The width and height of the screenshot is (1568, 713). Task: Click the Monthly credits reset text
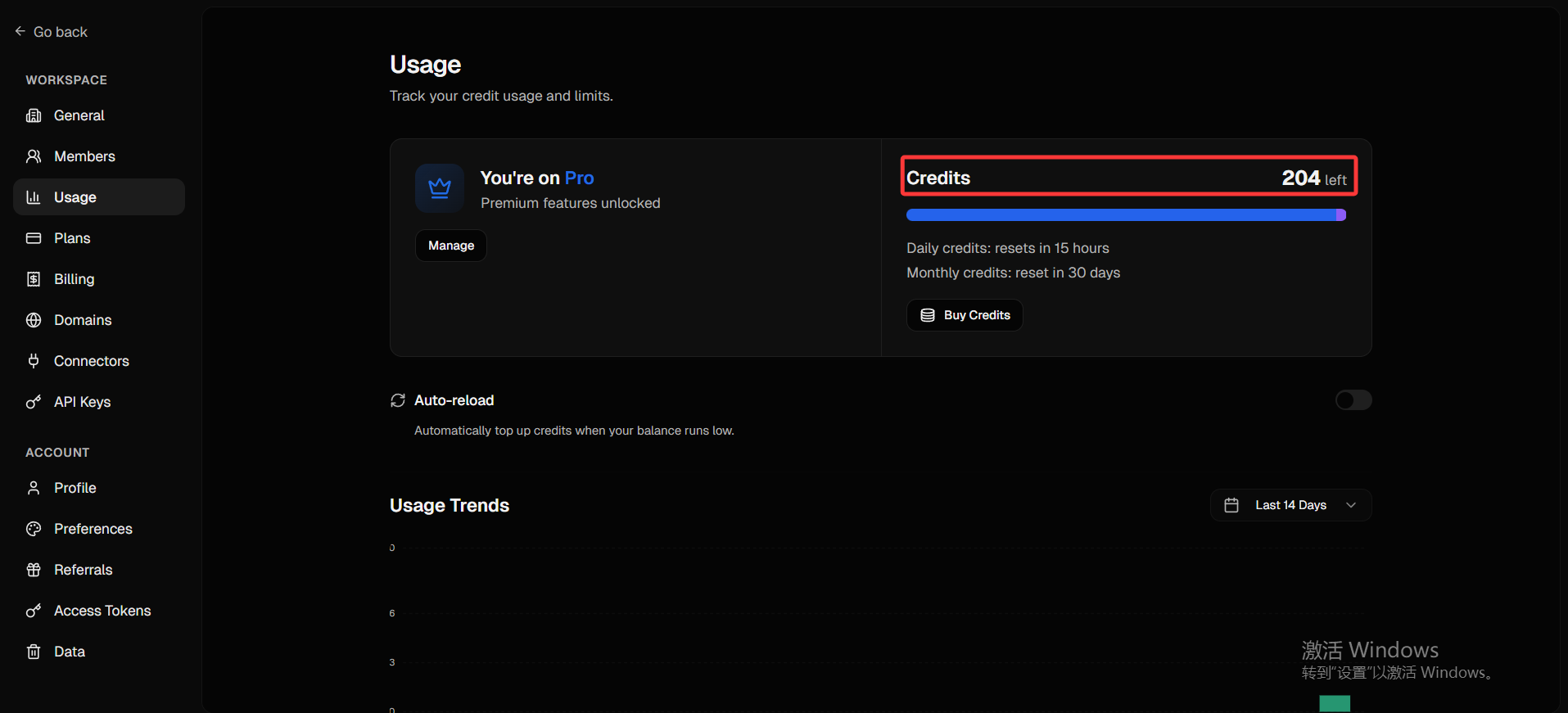pyautogui.click(x=1013, y=273)
